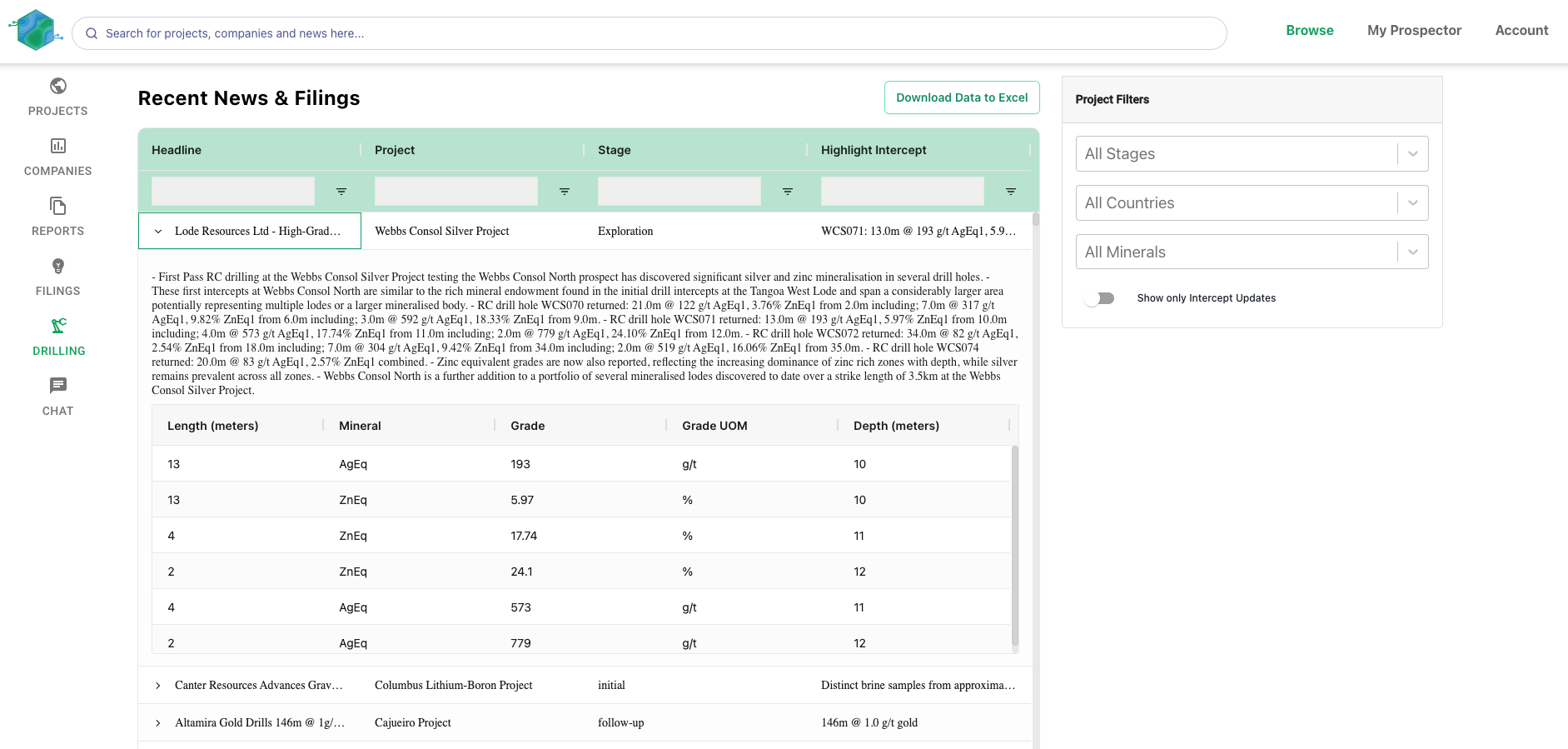
Task: Open My Prospector in the top navigation
Action: (x=1414, y=30)
